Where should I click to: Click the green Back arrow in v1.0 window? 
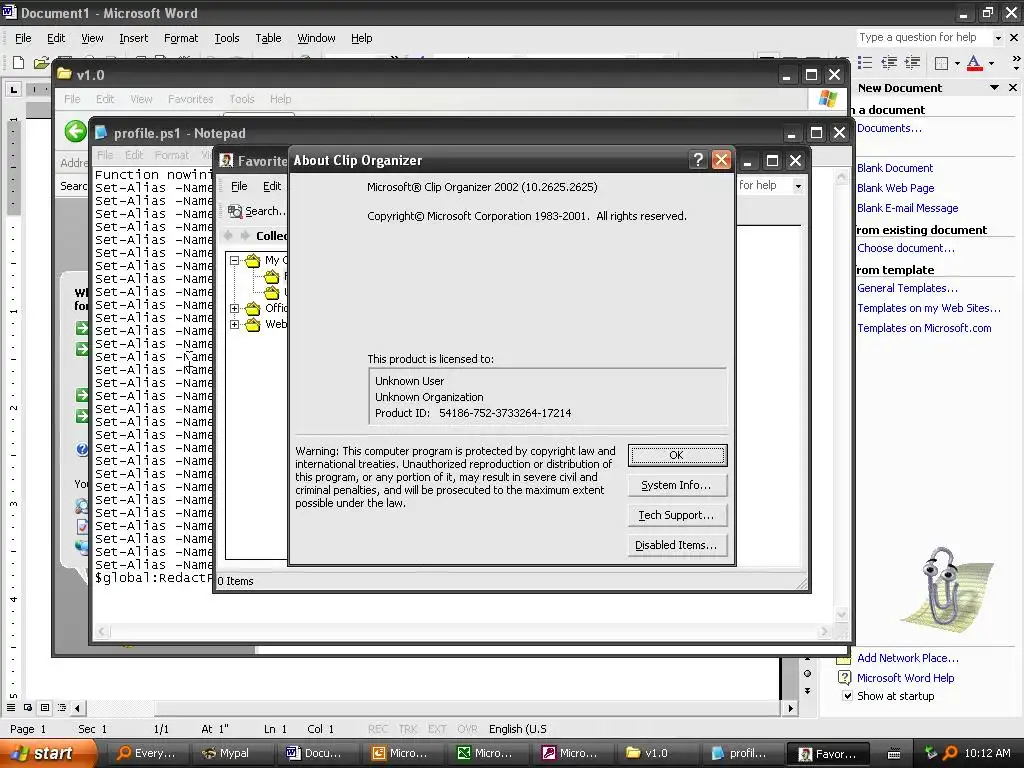point(76,131)
